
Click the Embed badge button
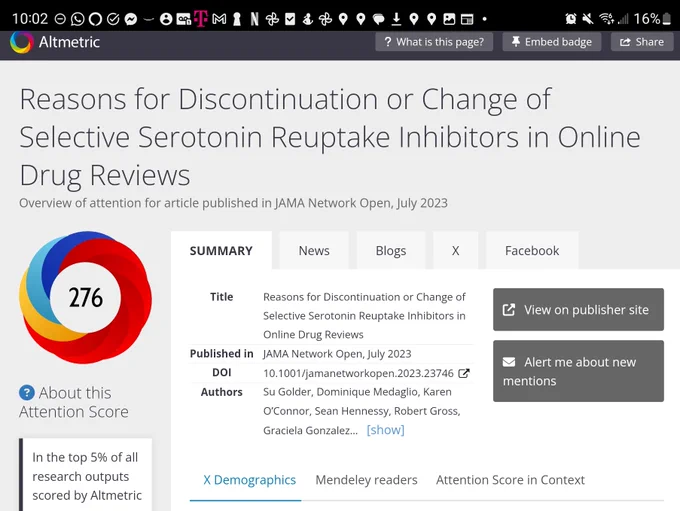[x=552, y=42]
